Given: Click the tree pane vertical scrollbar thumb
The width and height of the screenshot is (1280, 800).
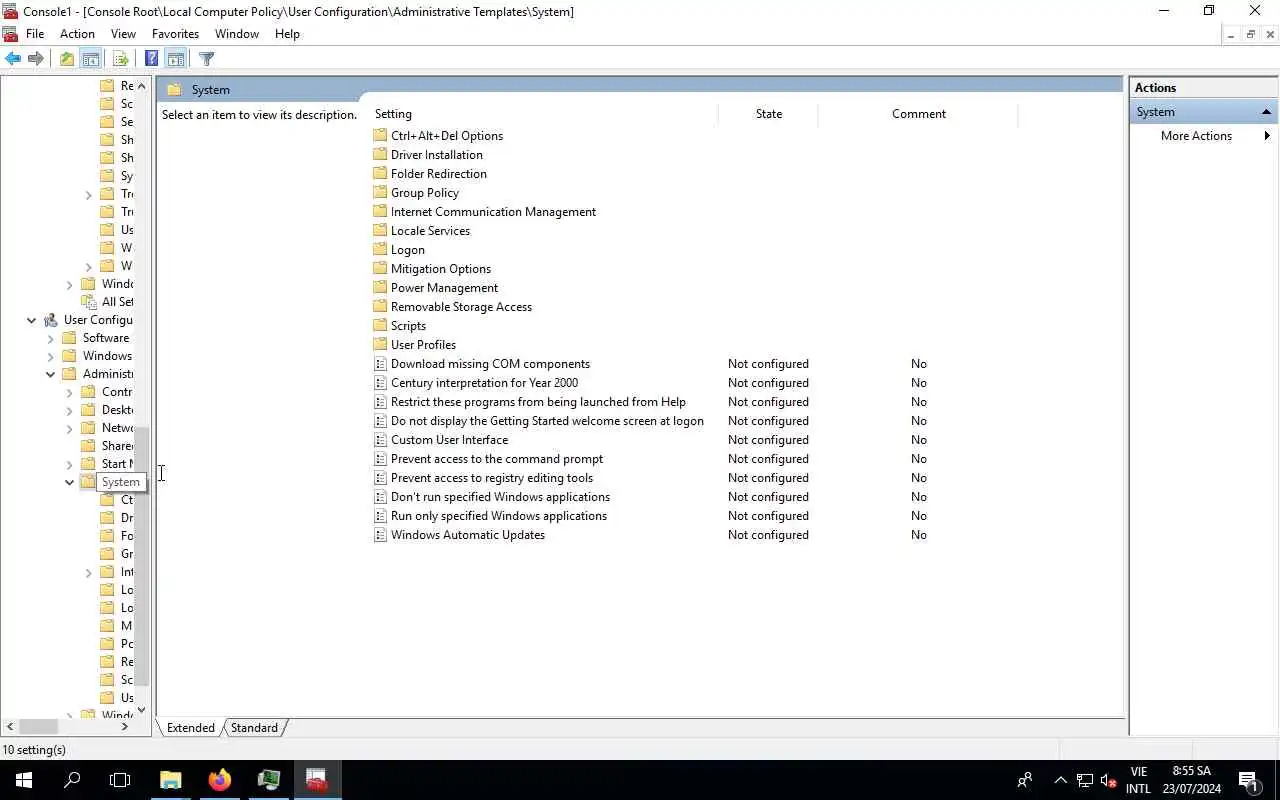Looking at the screenshot, I should pyautogui.click(x=142, y=555).
